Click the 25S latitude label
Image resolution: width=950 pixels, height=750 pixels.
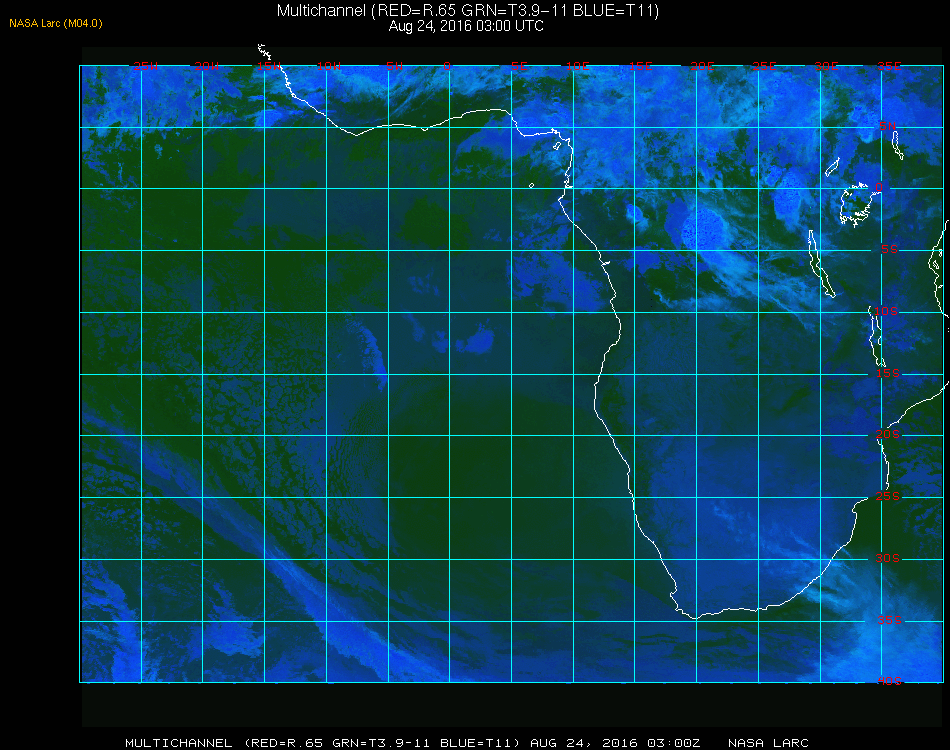[x=888, y=496]
